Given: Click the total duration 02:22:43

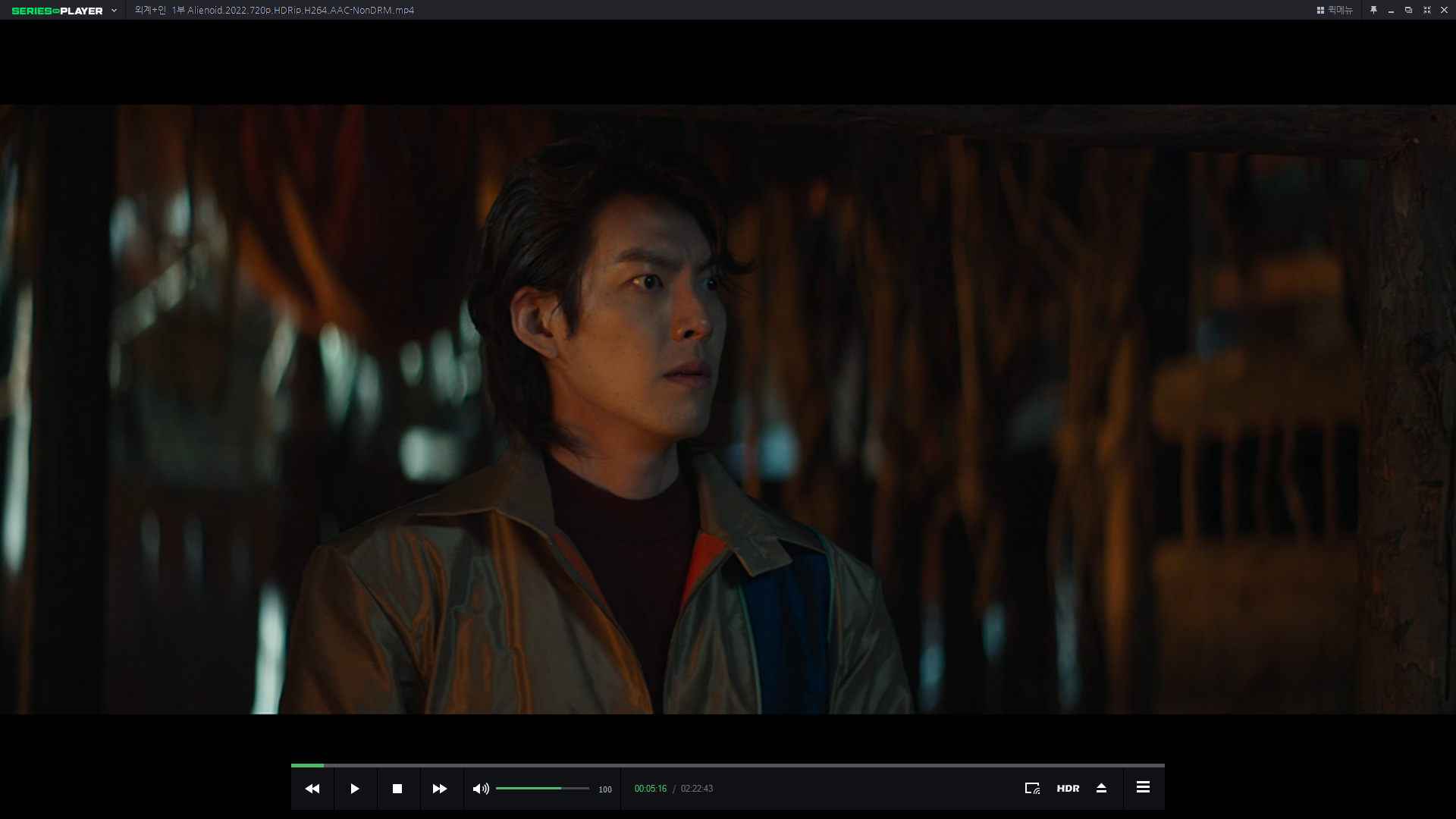Looking at the screenshot, I should (697, 789).
